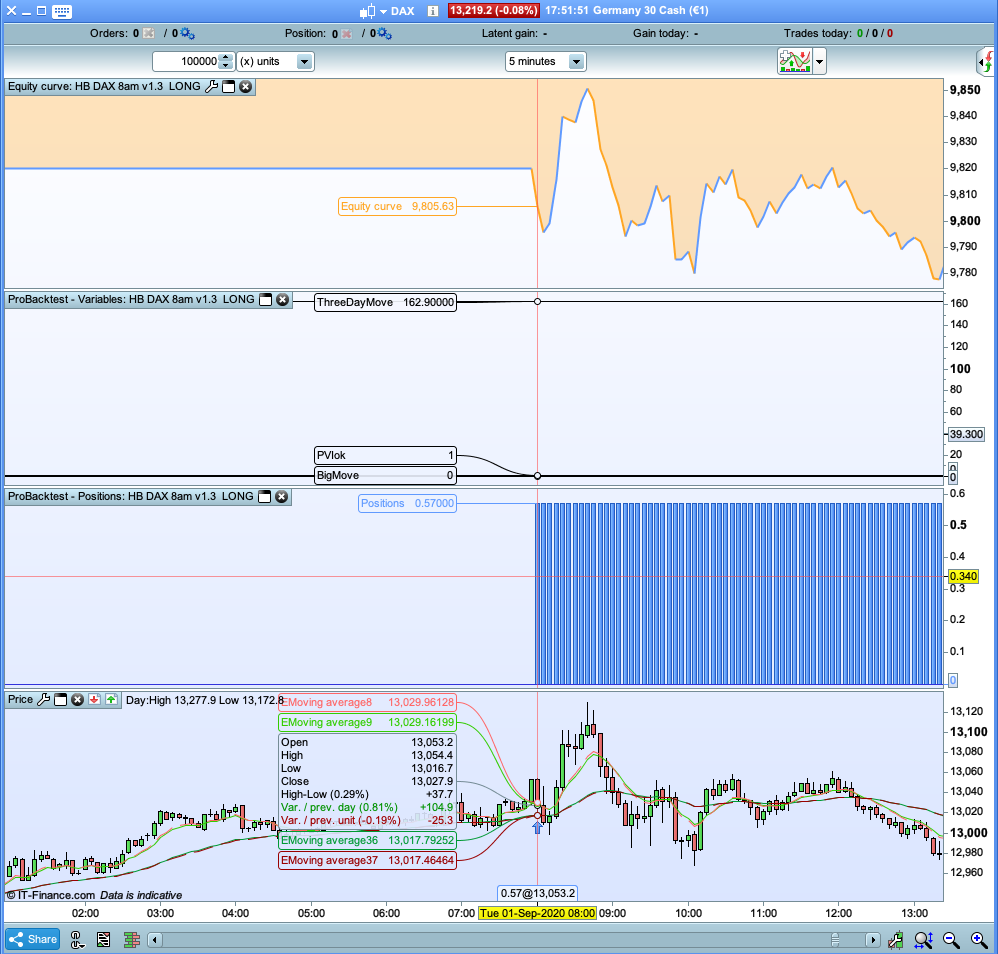The image size is (998, 954).
Task: Maximize the ProBacktest Positions panel
Action: [x=265, y=496]
